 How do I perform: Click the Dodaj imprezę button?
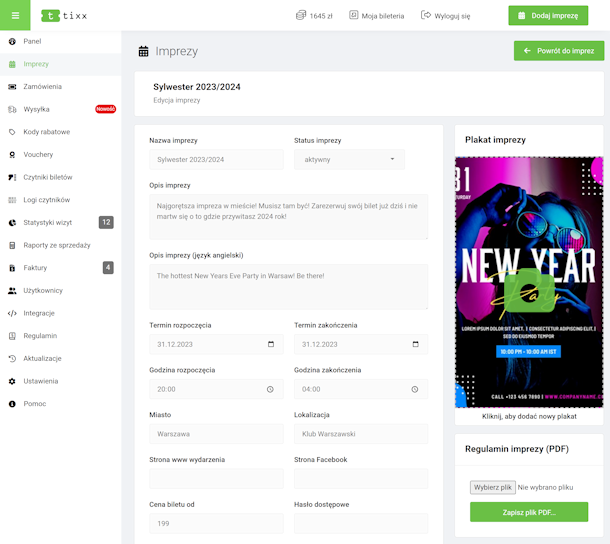(x=547, y=16)
